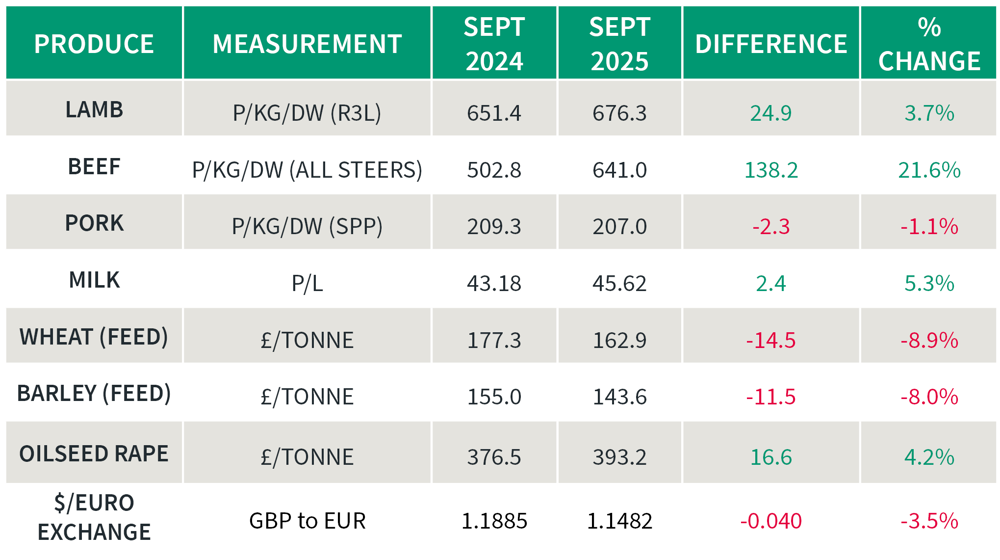Click the wheat -8.9% change value

click(929, 340)
